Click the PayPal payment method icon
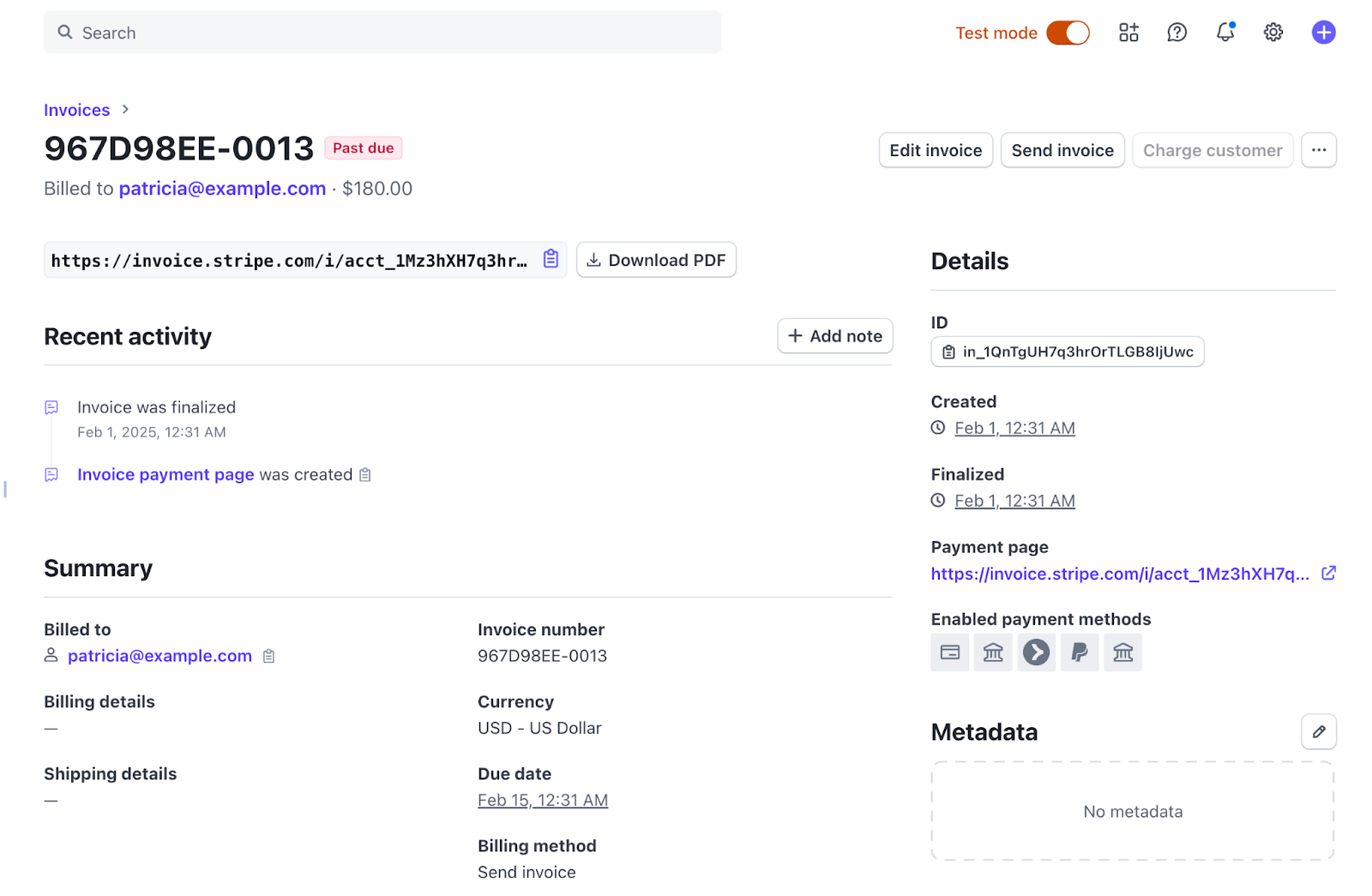 [x=1080, y=652]
